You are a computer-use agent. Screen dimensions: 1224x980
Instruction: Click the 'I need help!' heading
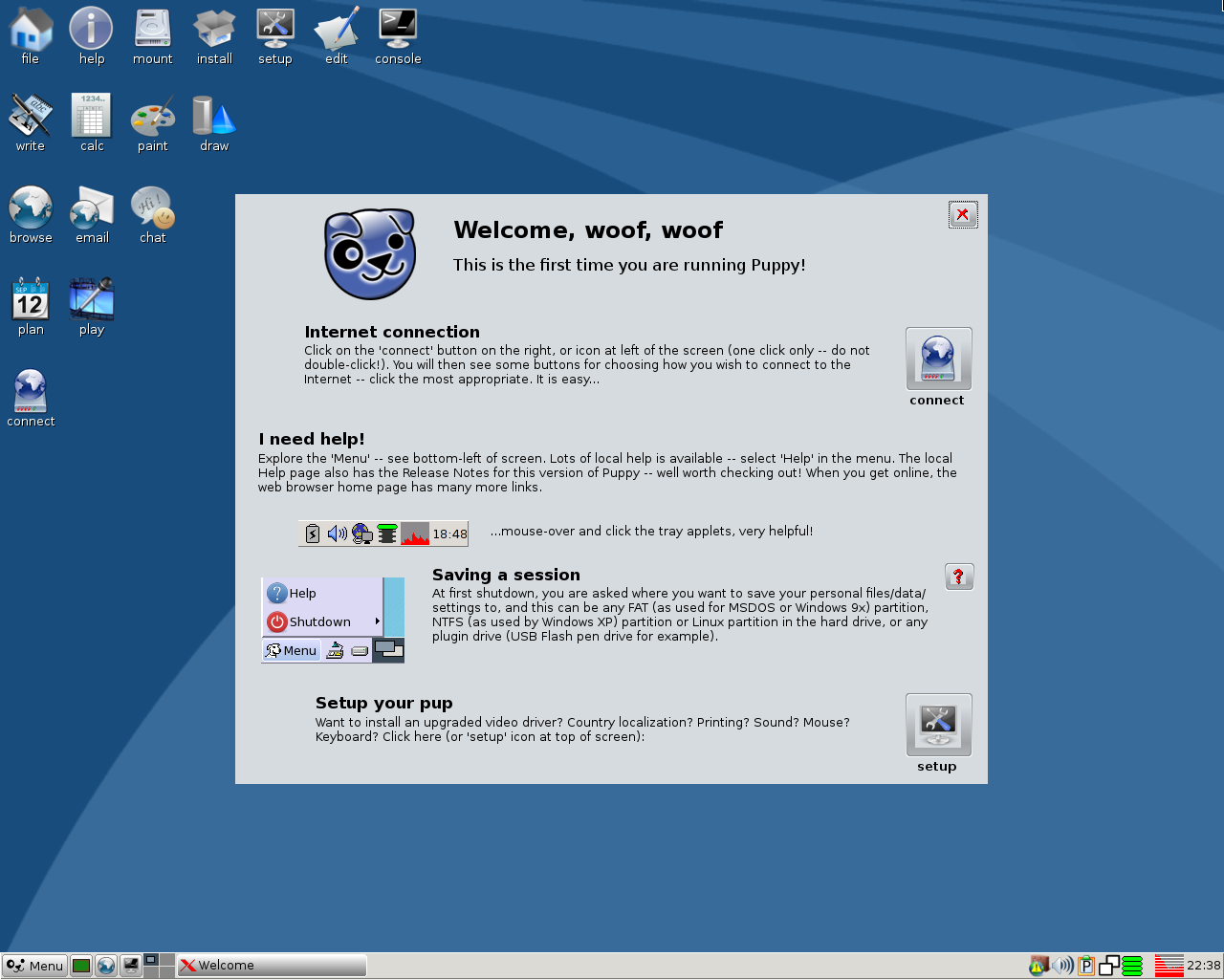click(x=312, y=439)
